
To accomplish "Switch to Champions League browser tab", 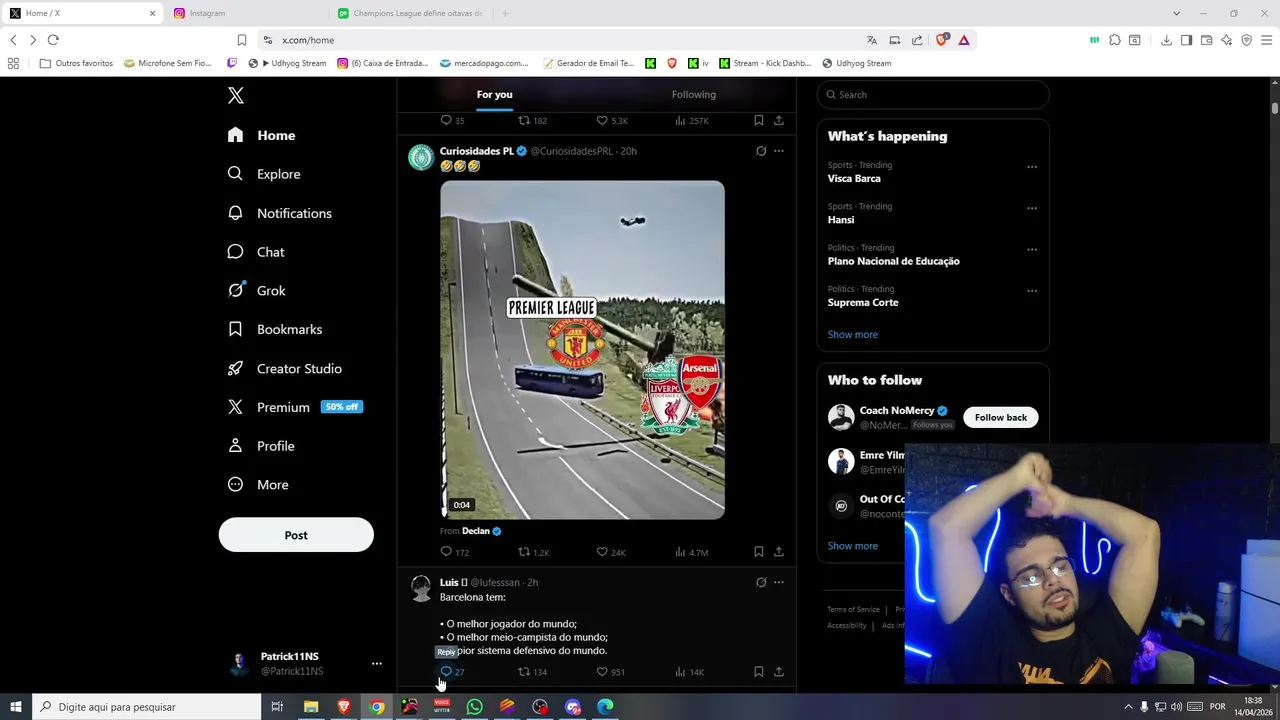I will 410,13.
